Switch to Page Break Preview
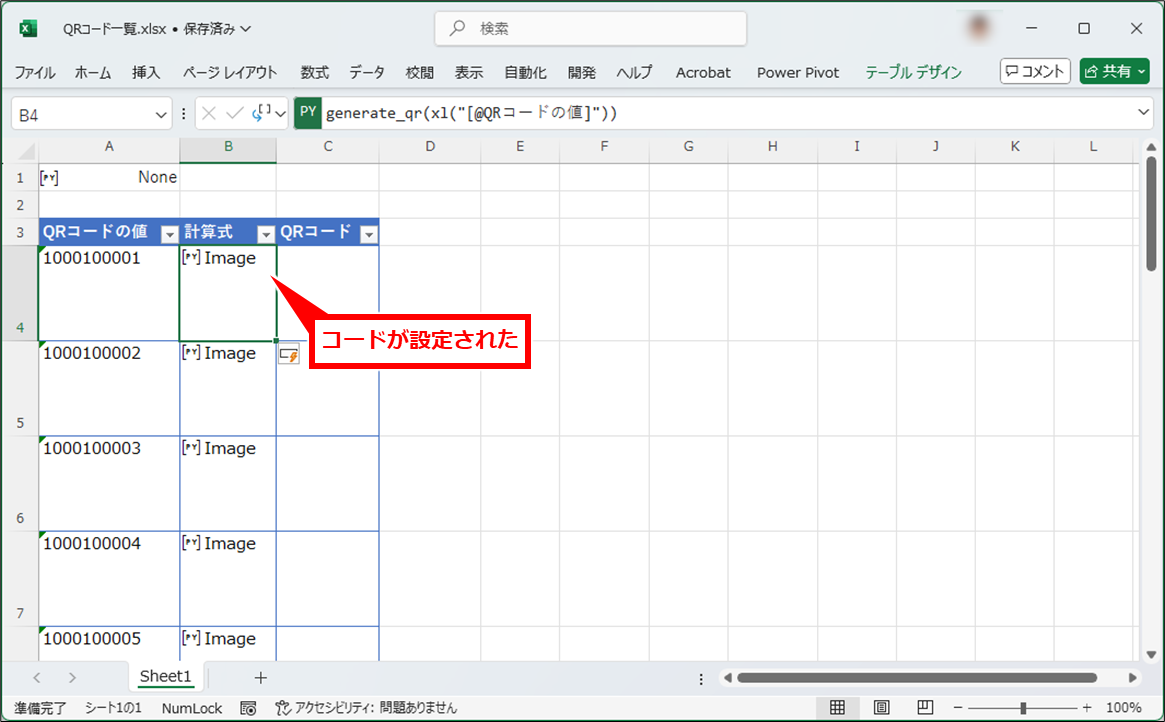Image resolution: width=1165 pixels, height=722 pixels. click(925, 708)
